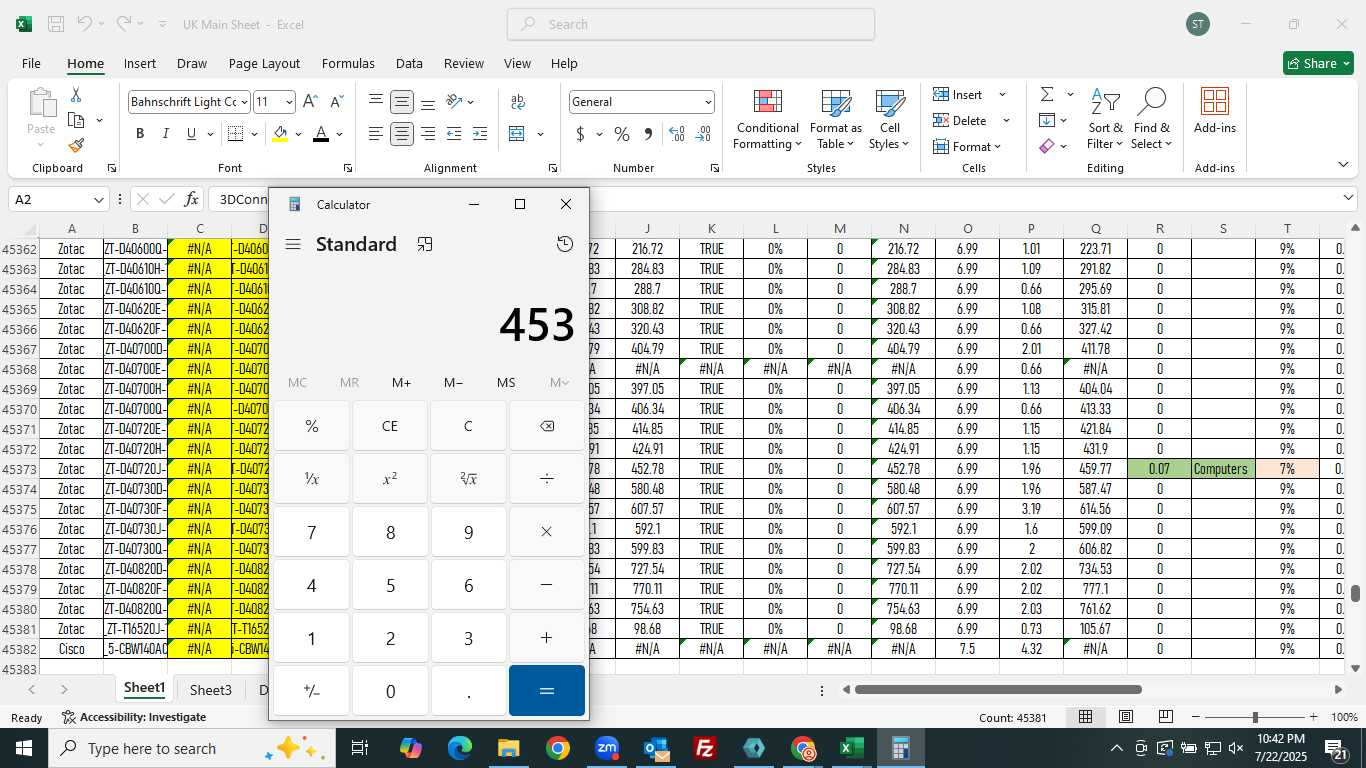
Task: Open the Sheet3 worksheet tab
Action: 210,690
